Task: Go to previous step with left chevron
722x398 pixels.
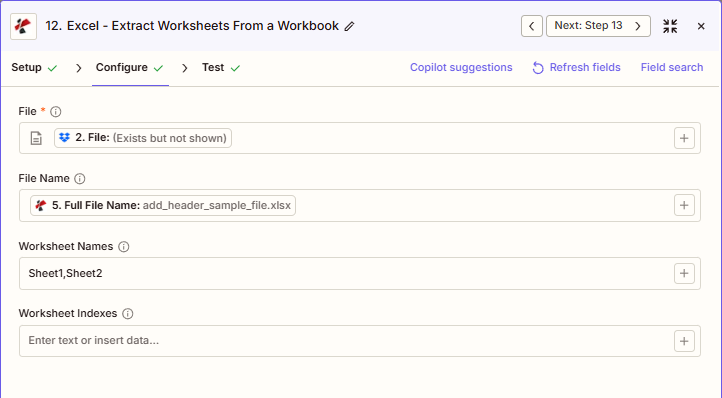Action: (532, 26)
